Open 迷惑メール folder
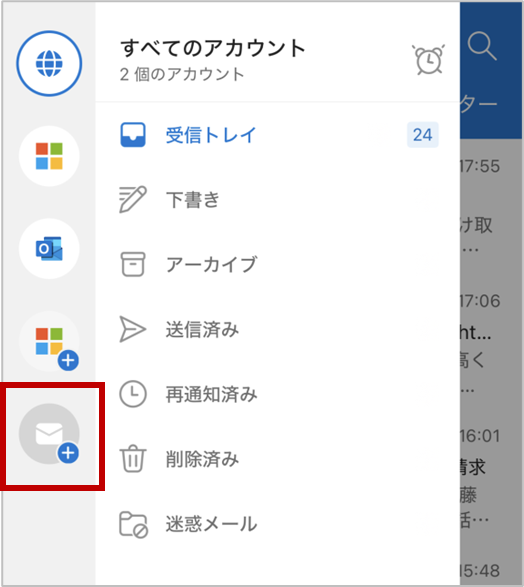The image size is (524, 587). pos(278,524)
